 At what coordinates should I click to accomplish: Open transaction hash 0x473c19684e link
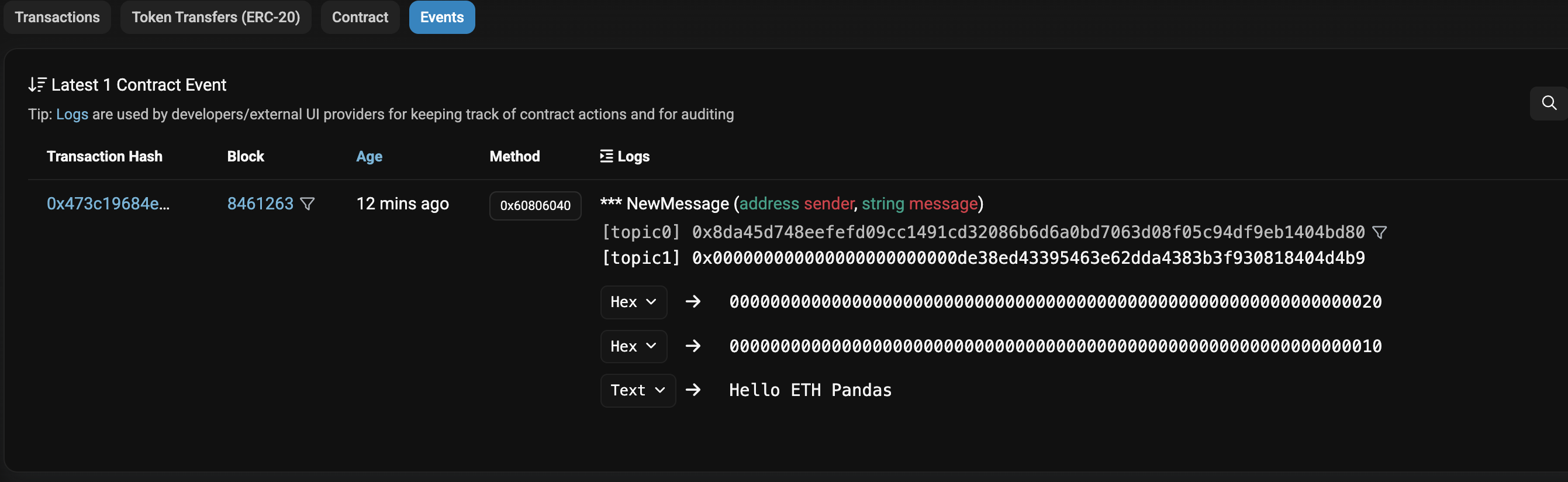point(108,204)
